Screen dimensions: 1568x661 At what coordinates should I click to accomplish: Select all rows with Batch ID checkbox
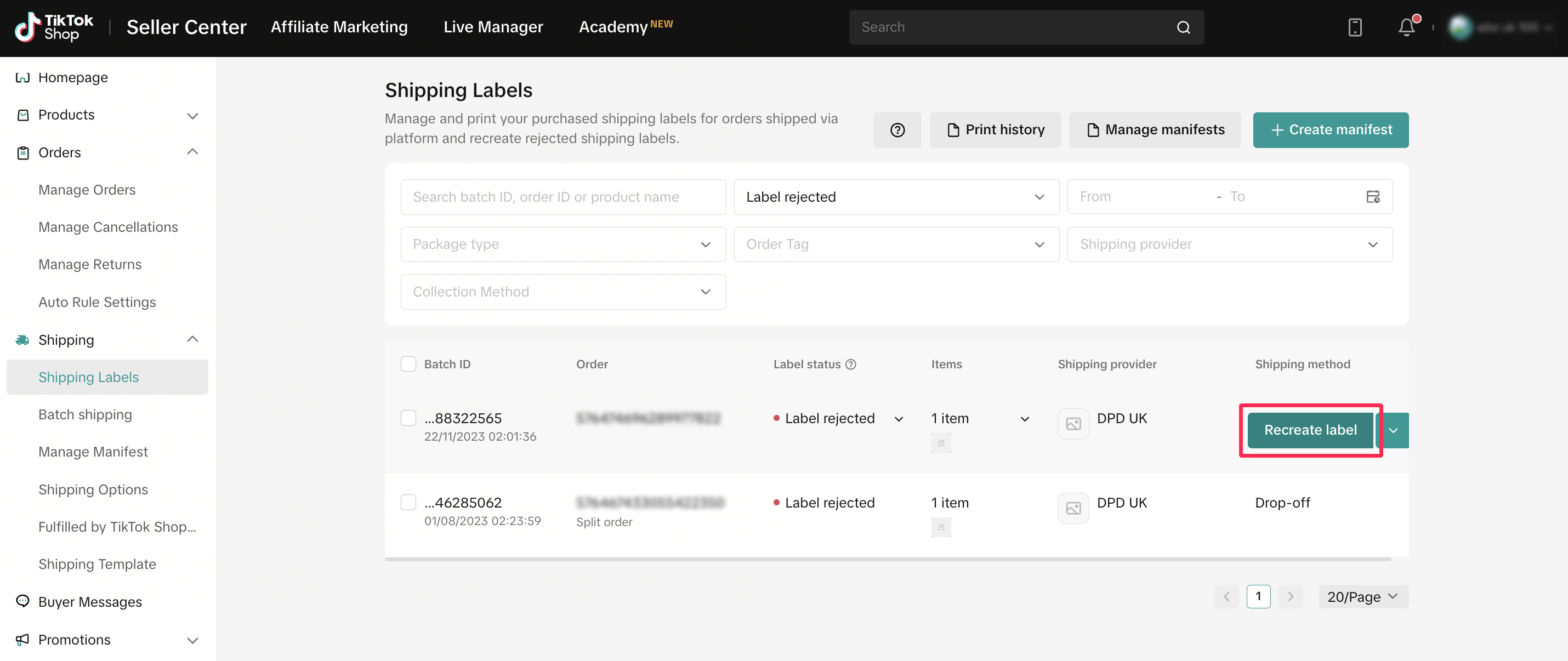click(x=408, y=364)
